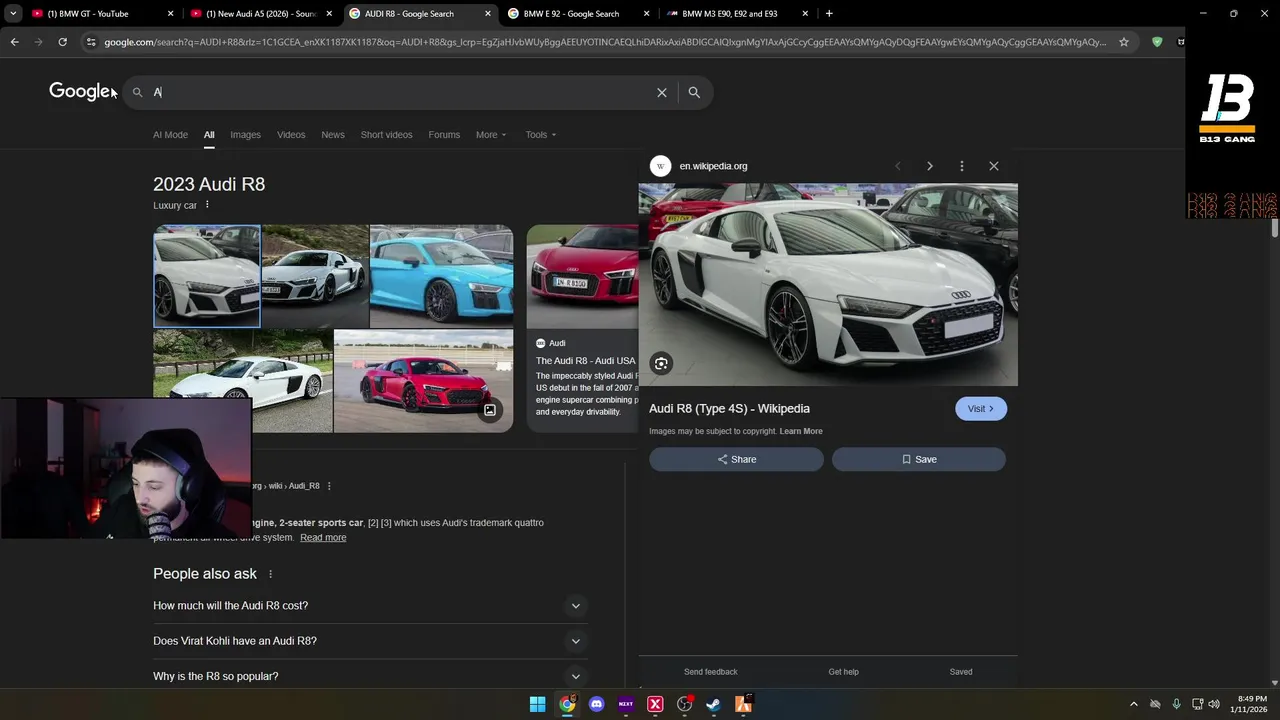Expand Does Virat Kohli have an Audi R8?
1280x720 pixels.
pyautogui.click(x=369, y=641)
